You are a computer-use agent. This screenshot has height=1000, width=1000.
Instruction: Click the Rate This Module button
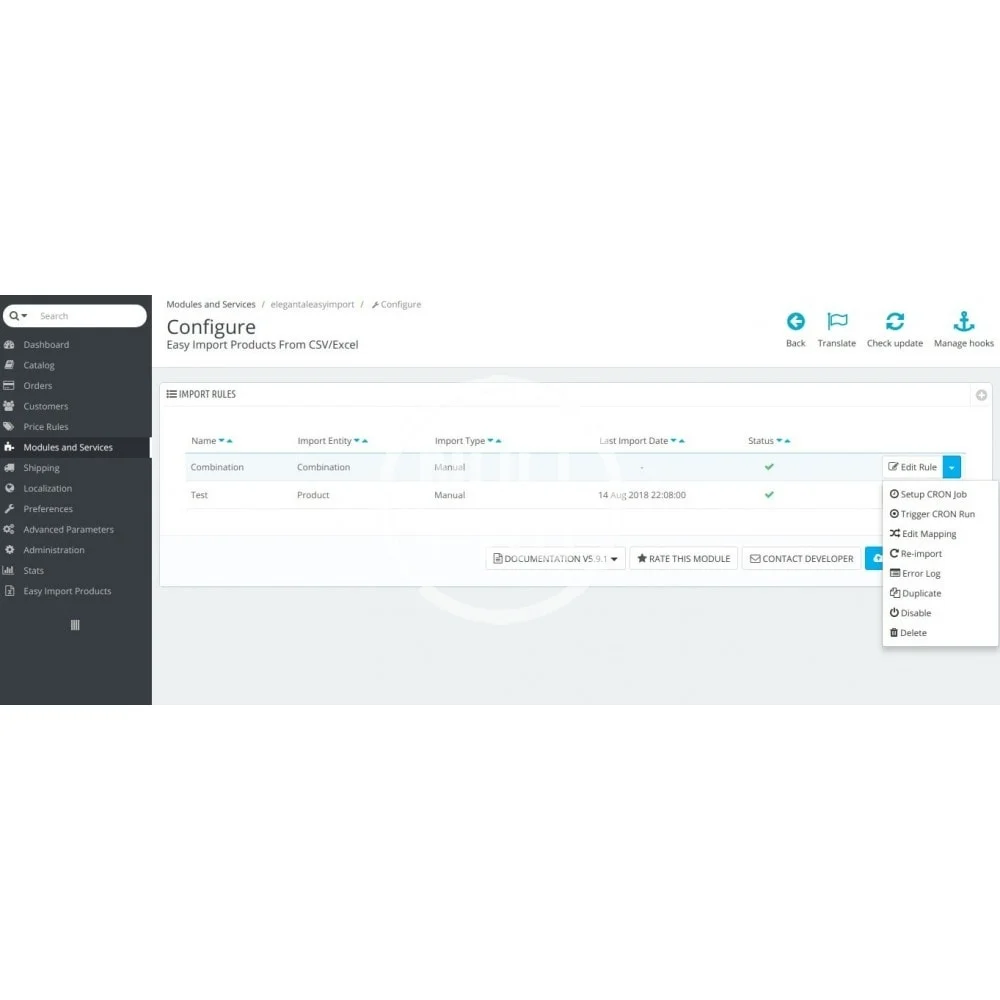click(x=684, y=558)
